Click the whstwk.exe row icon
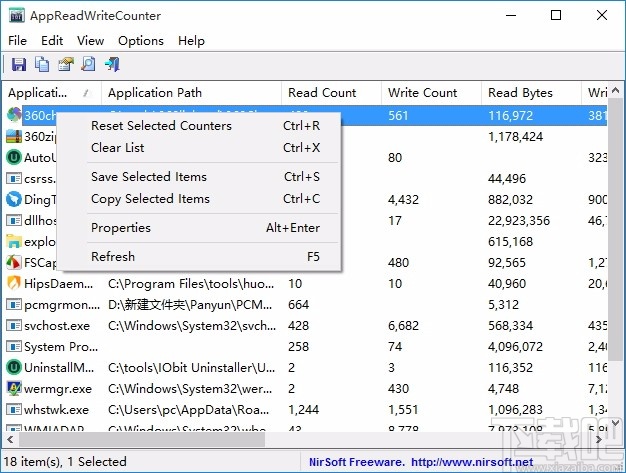The height and width of the screenshot is (473, 626). 14,410
